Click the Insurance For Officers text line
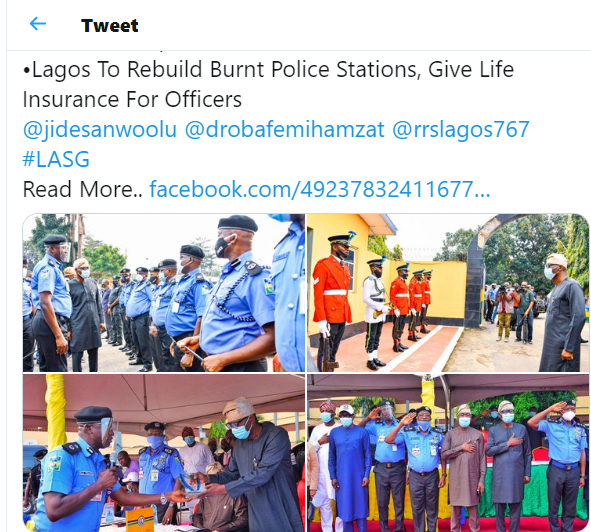 coord(132,100)
